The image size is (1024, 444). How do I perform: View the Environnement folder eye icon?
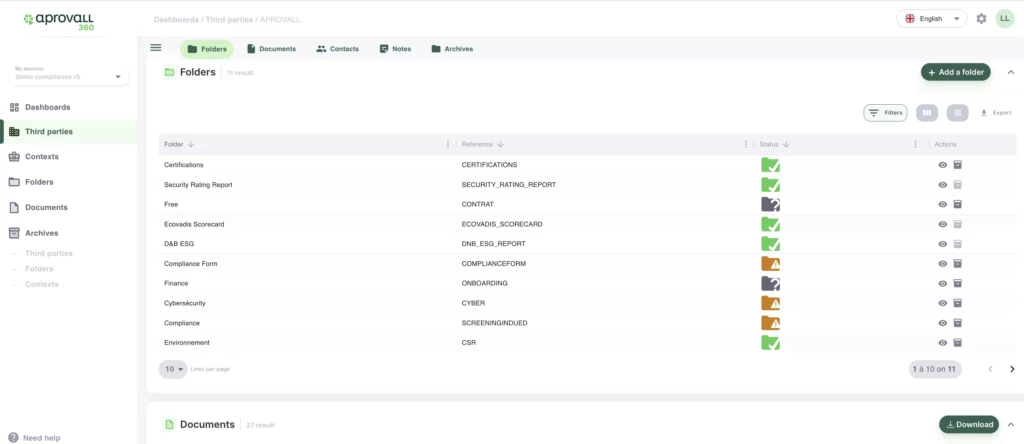tap(942, 343)
